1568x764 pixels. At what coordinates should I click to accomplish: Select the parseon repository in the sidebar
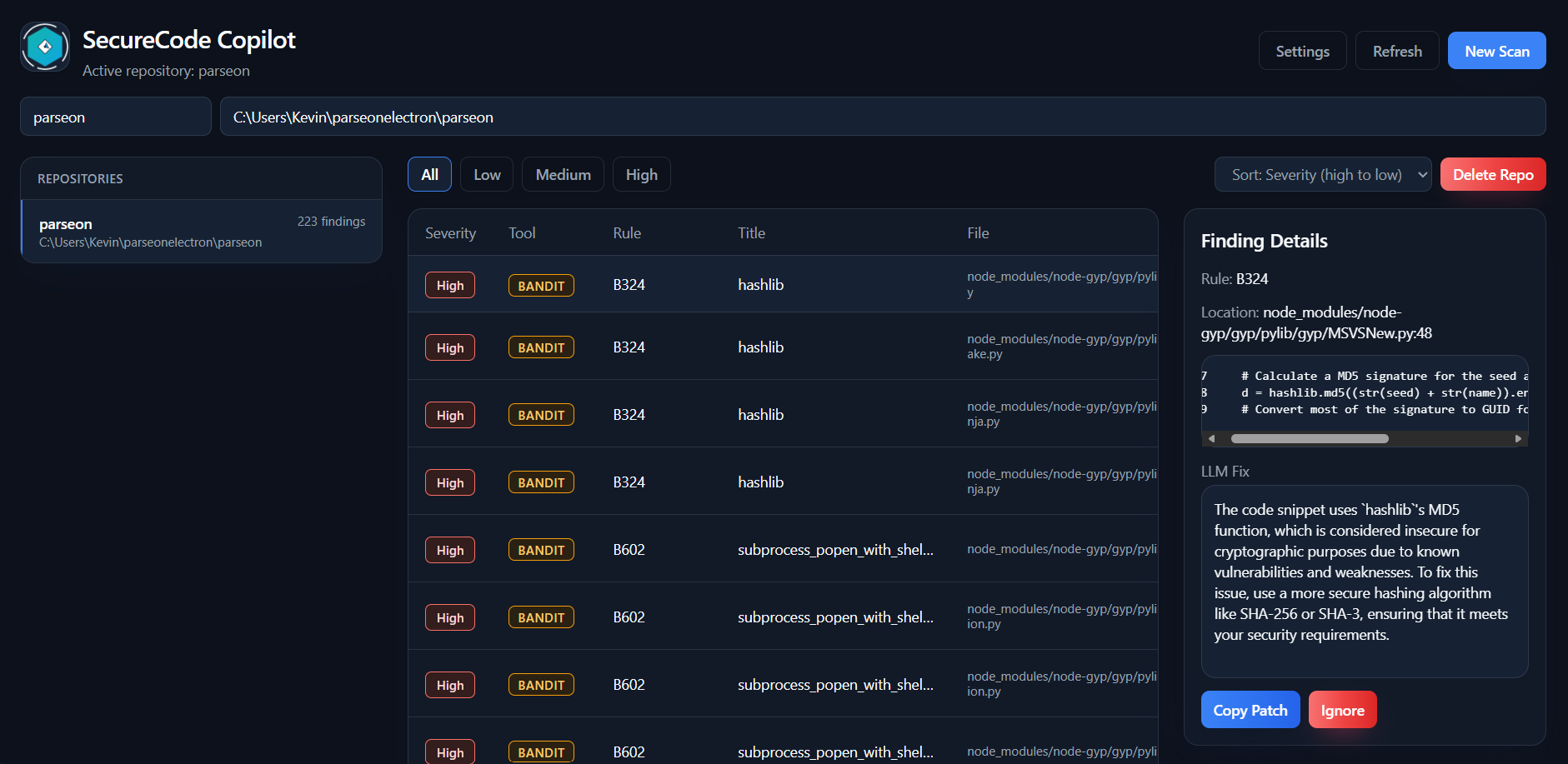(x=201, y=231)
